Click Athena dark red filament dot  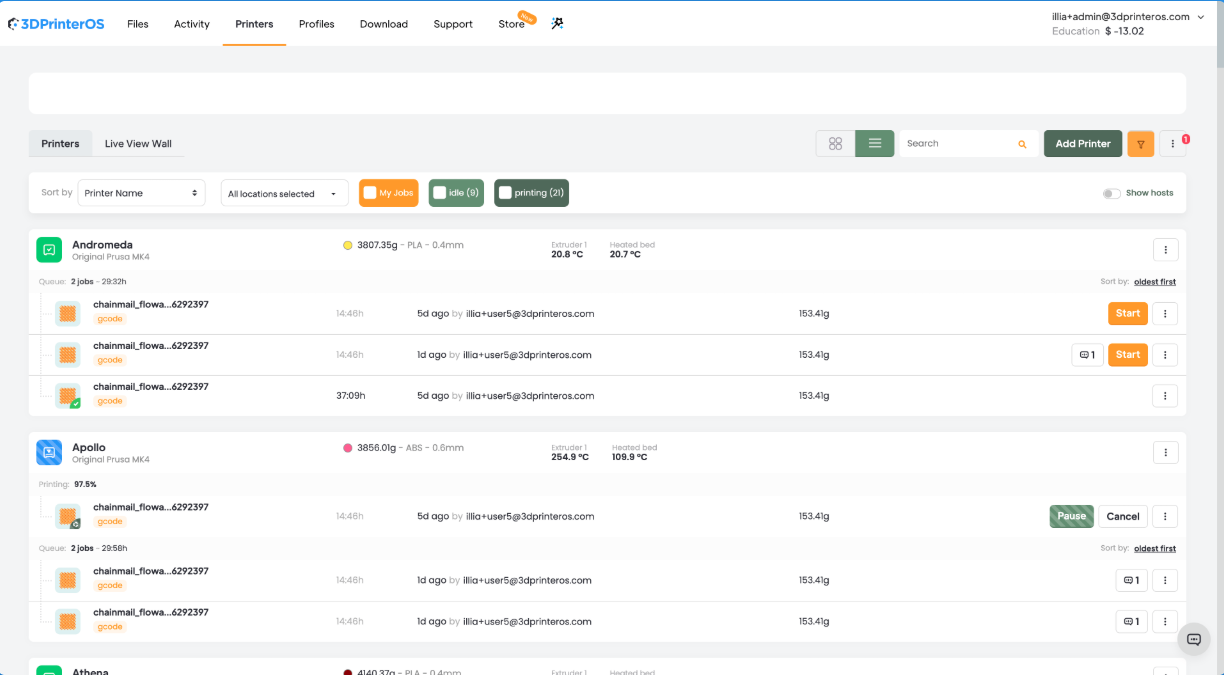[x=347, y=672]
